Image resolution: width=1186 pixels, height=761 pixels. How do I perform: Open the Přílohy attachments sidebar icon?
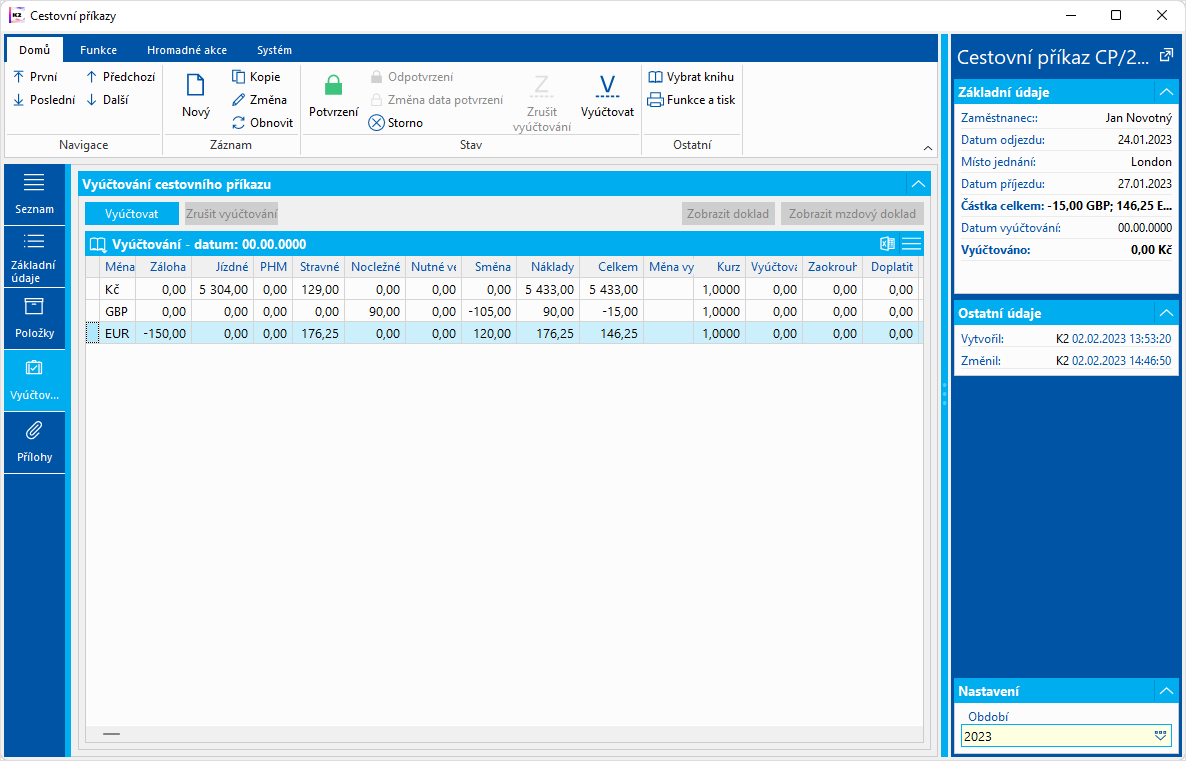click(34, 430)
